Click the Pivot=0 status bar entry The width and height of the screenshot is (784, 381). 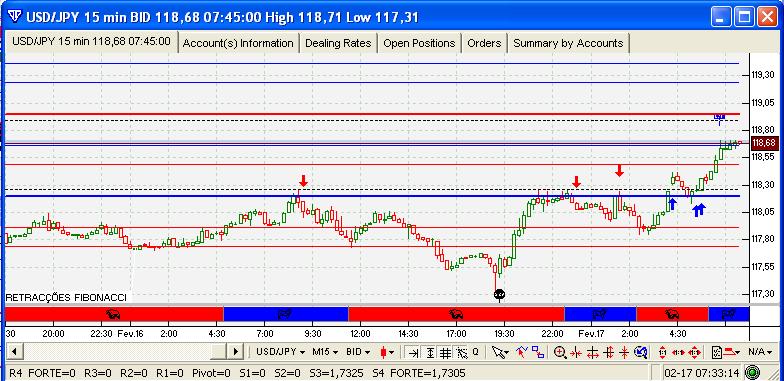(212, 373)
